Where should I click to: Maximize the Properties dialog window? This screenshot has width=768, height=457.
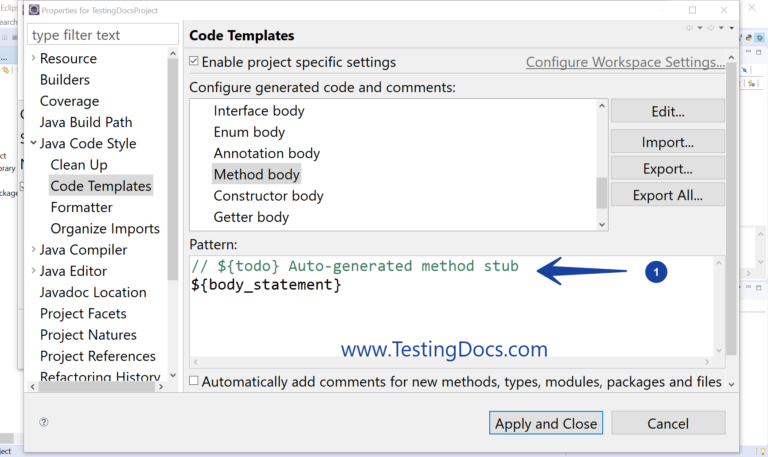point(692,10)
